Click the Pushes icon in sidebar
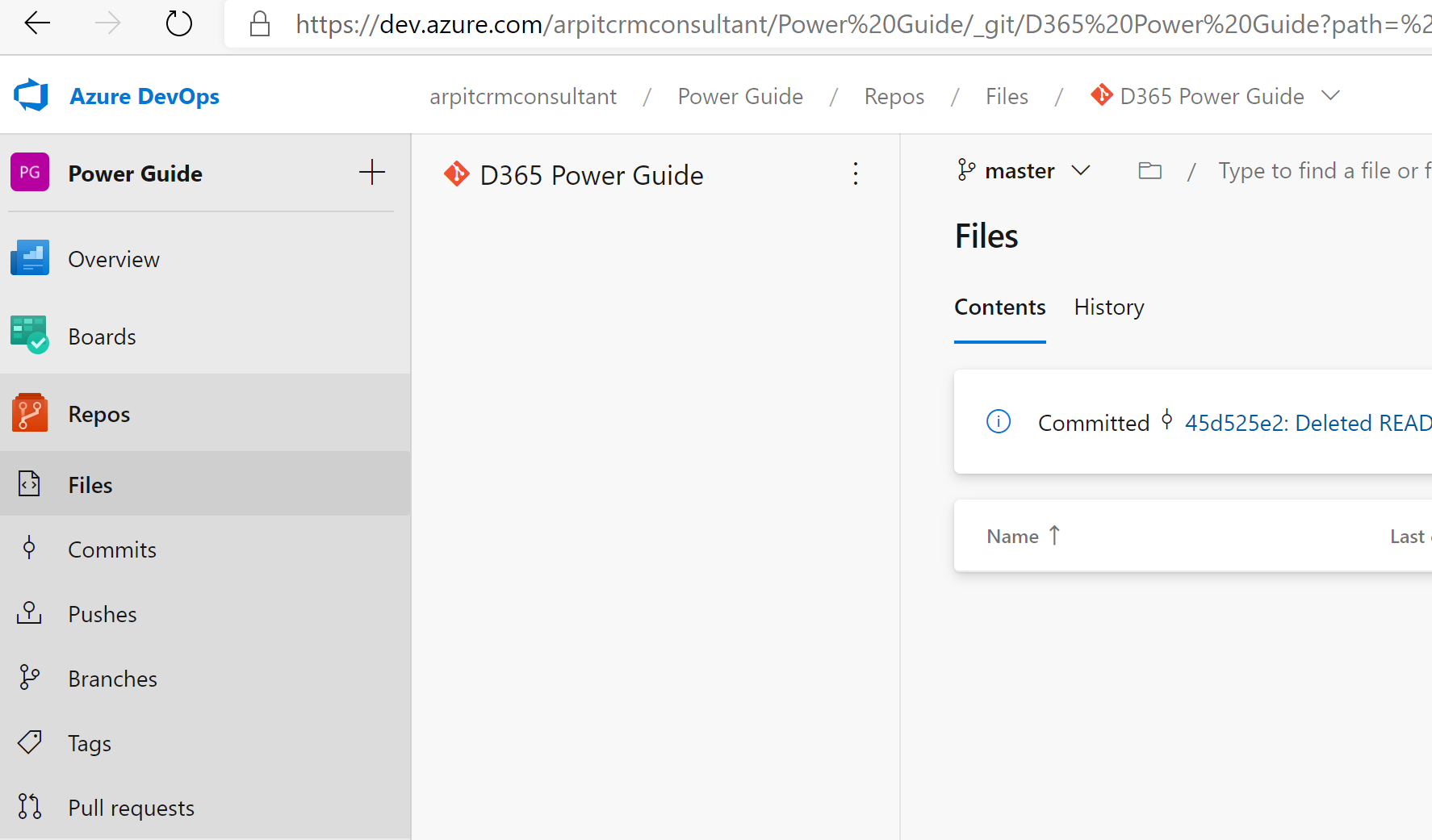Image resolution: width=1432 pixels, height=840 pixels. coord(29,612)
